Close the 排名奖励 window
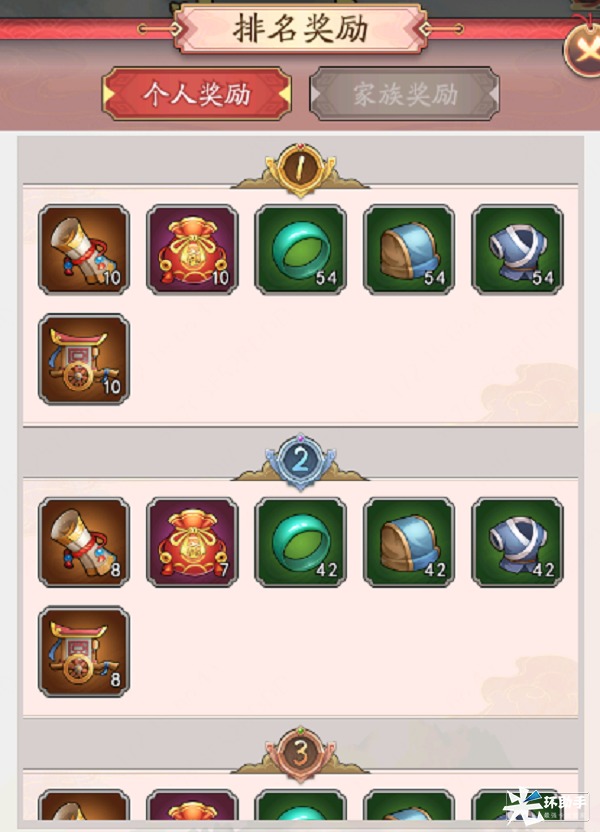 [582, 51]
